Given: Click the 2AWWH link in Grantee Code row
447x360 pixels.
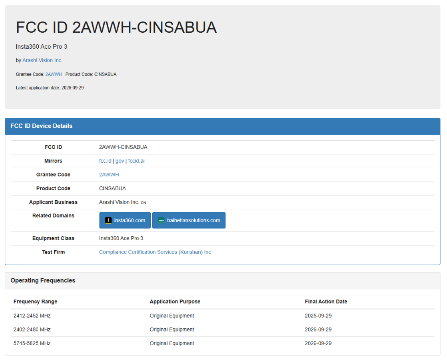Looking at the screenshot, I should [109, 175].
